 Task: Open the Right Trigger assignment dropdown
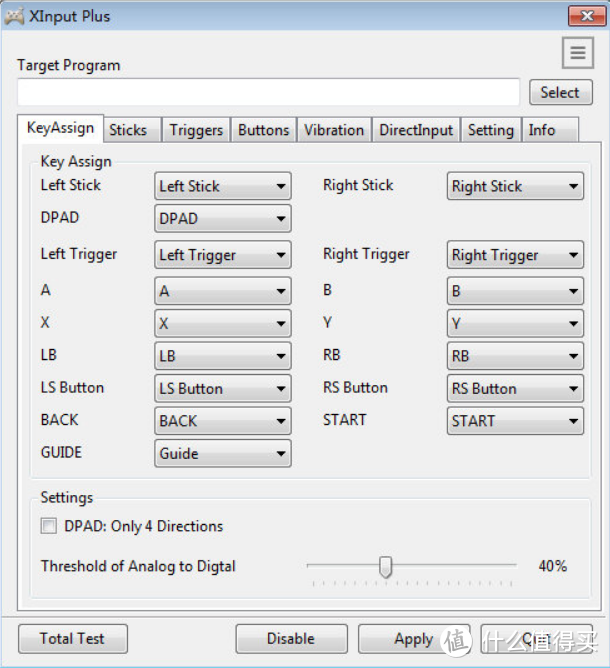[x=515, y=255]
